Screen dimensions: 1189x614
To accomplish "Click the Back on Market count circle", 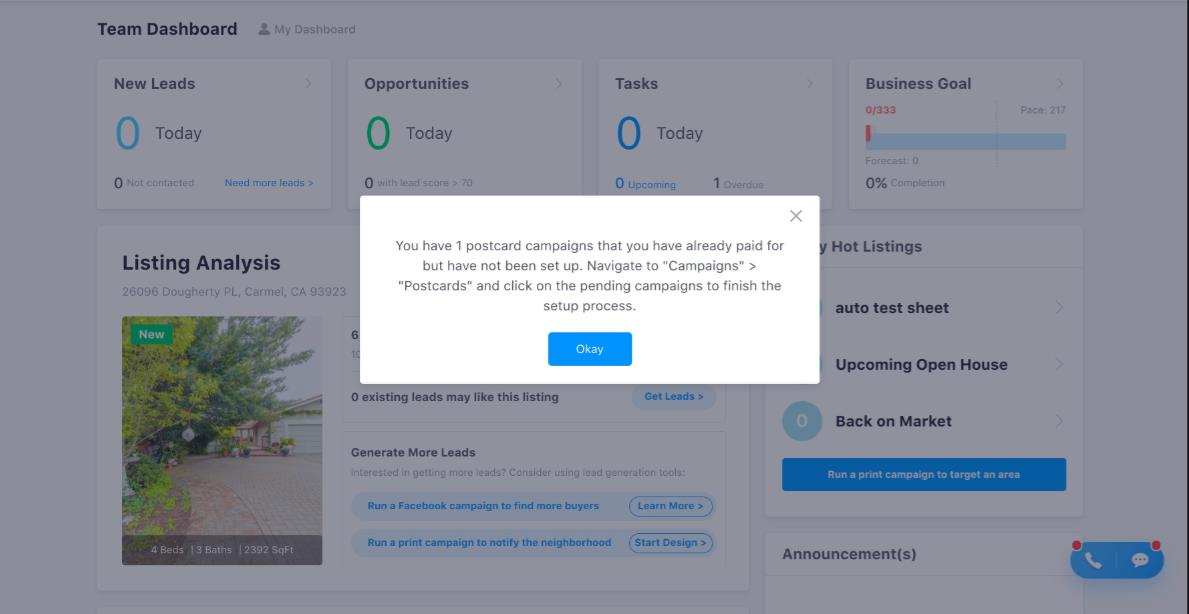I will [x=802, y=422].
